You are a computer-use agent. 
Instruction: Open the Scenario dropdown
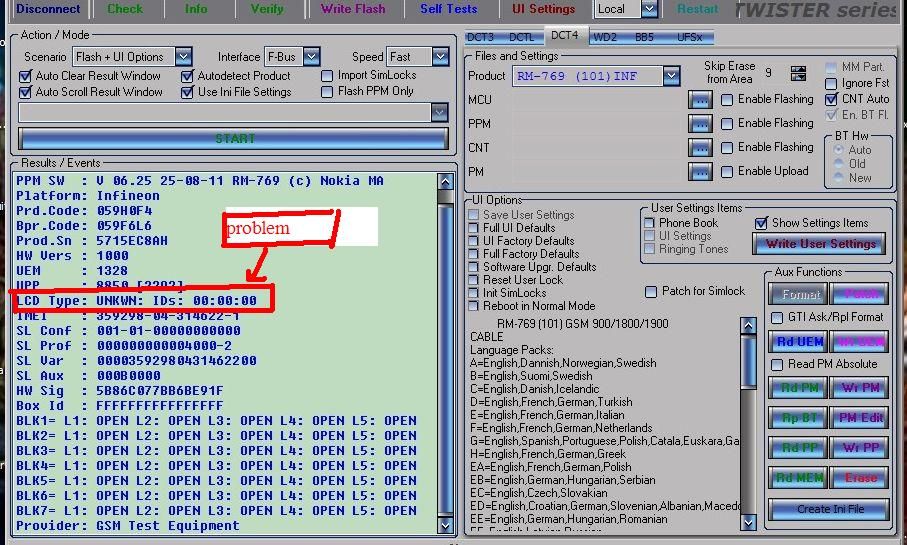pyautogui.click(x=183, y=57)
